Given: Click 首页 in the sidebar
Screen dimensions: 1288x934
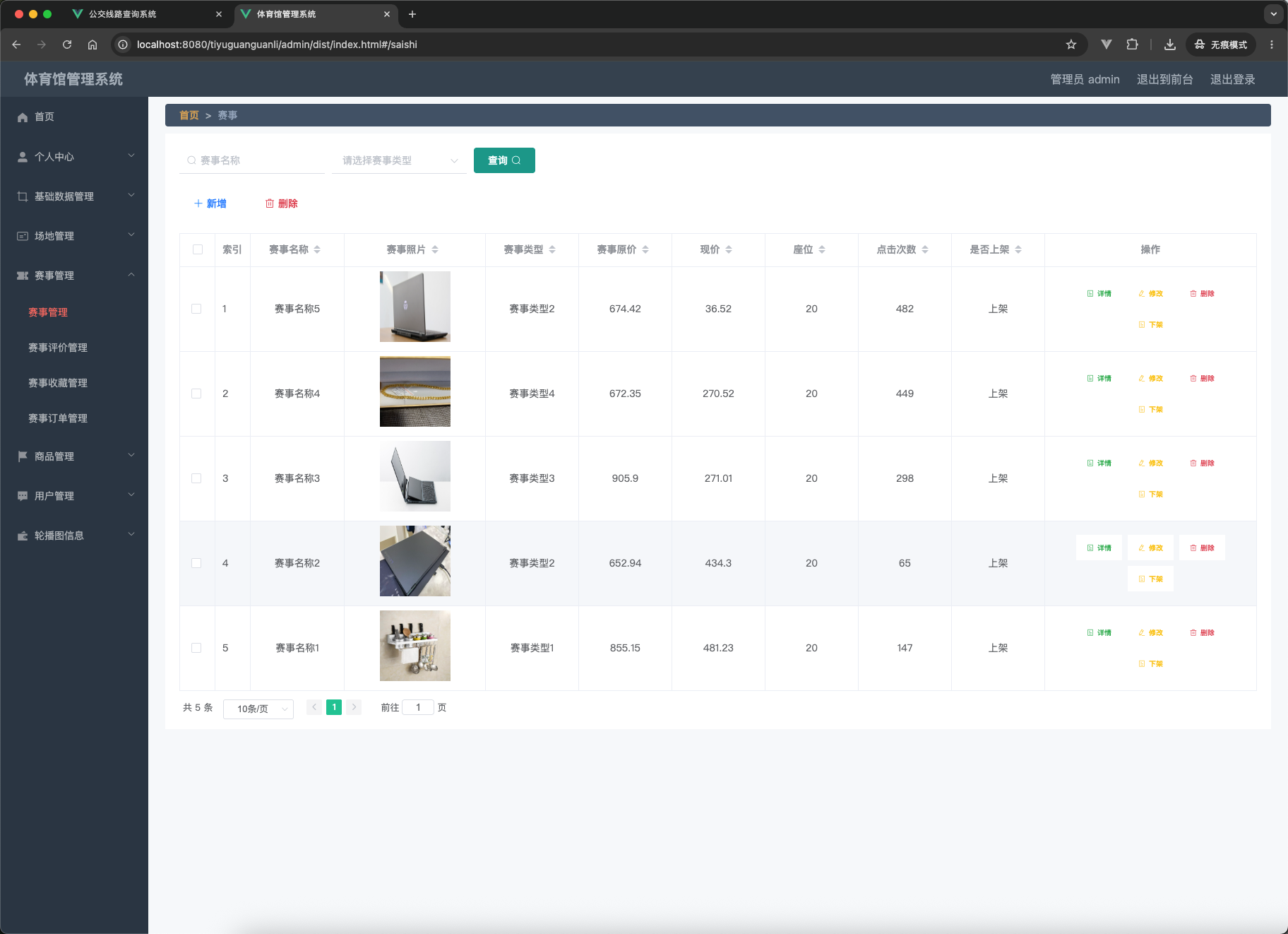Looking at the screenshot, I should 74,117.
